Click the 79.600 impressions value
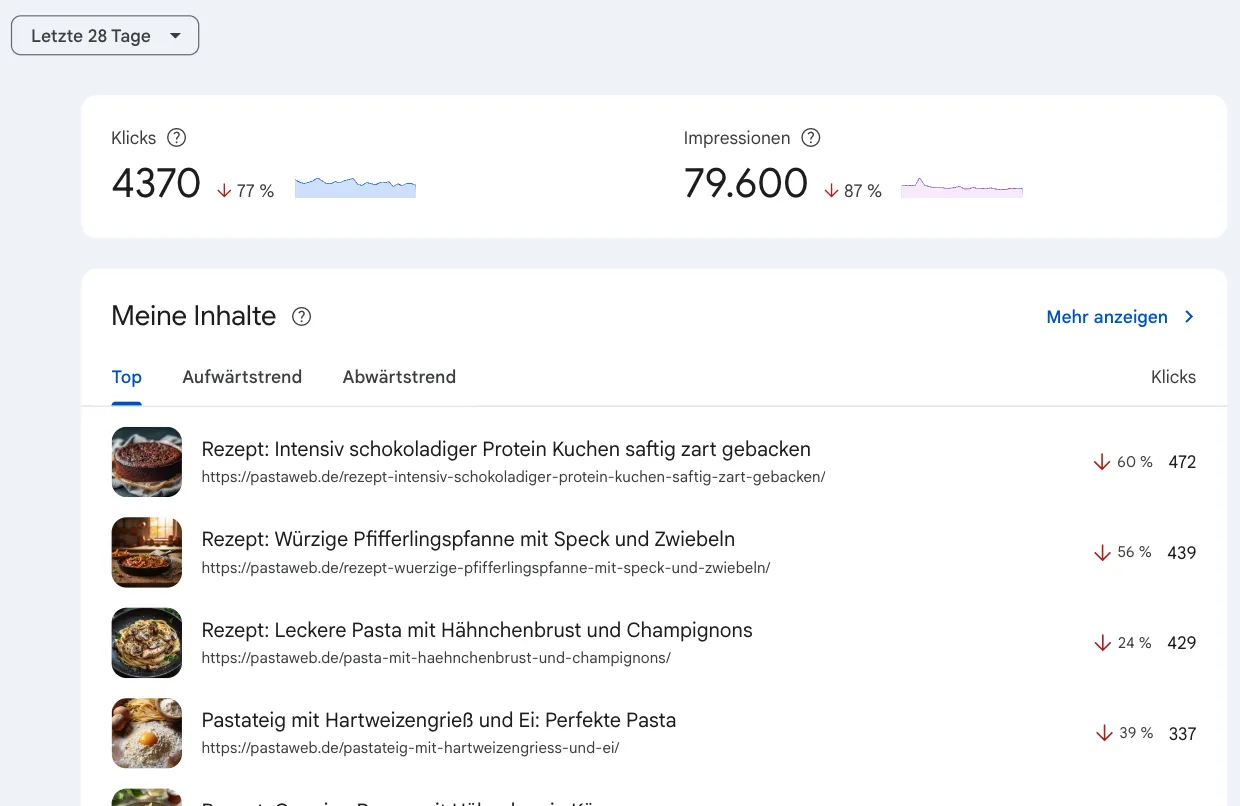Screen dimensions: 1240x806 [746, 184]
